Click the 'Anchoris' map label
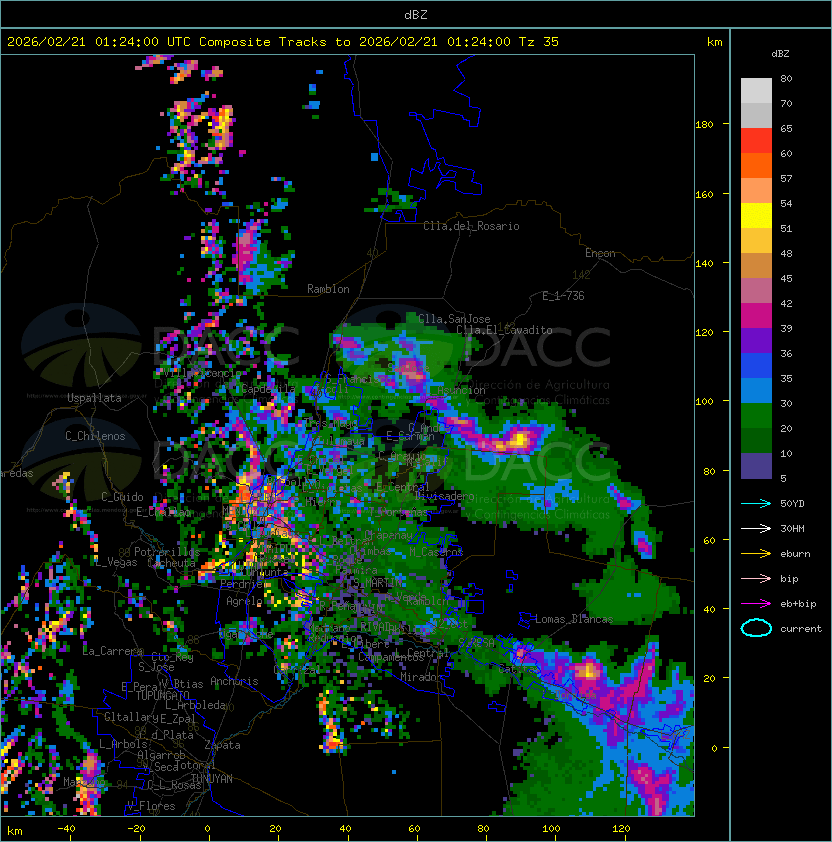This screenshot has height=842, width=832. pos(234,681)
